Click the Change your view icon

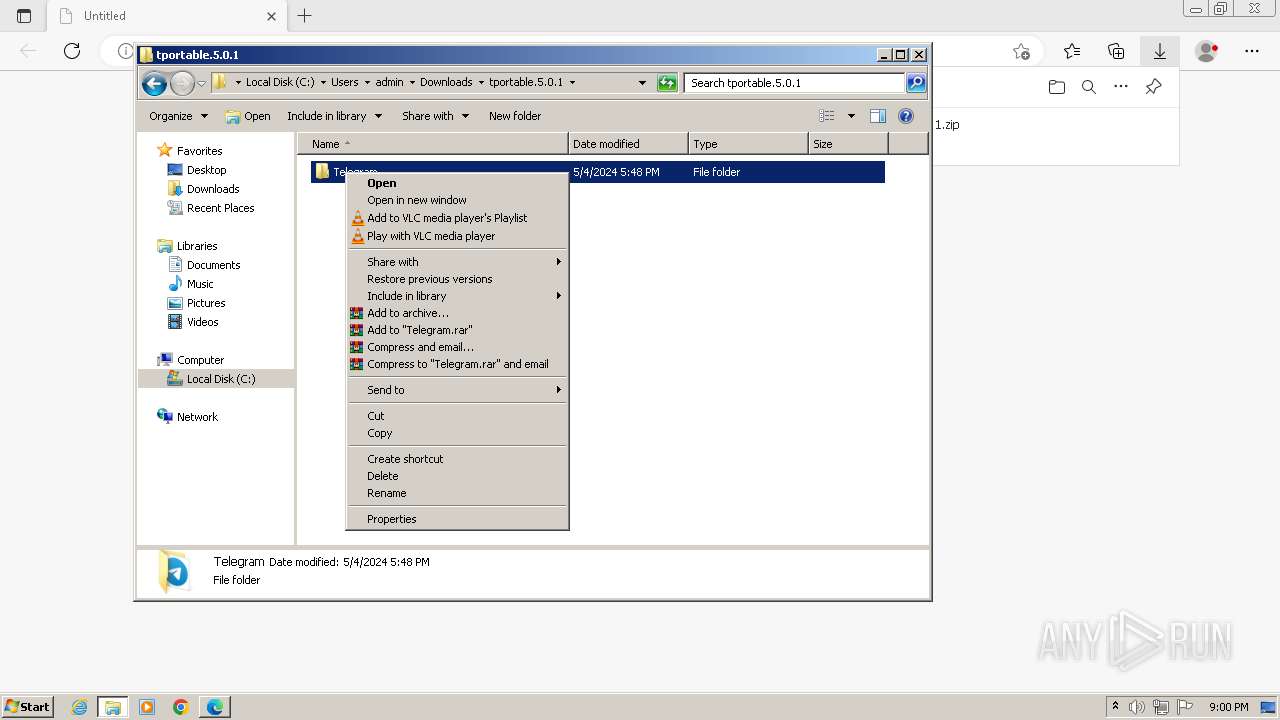click(827, 116)
